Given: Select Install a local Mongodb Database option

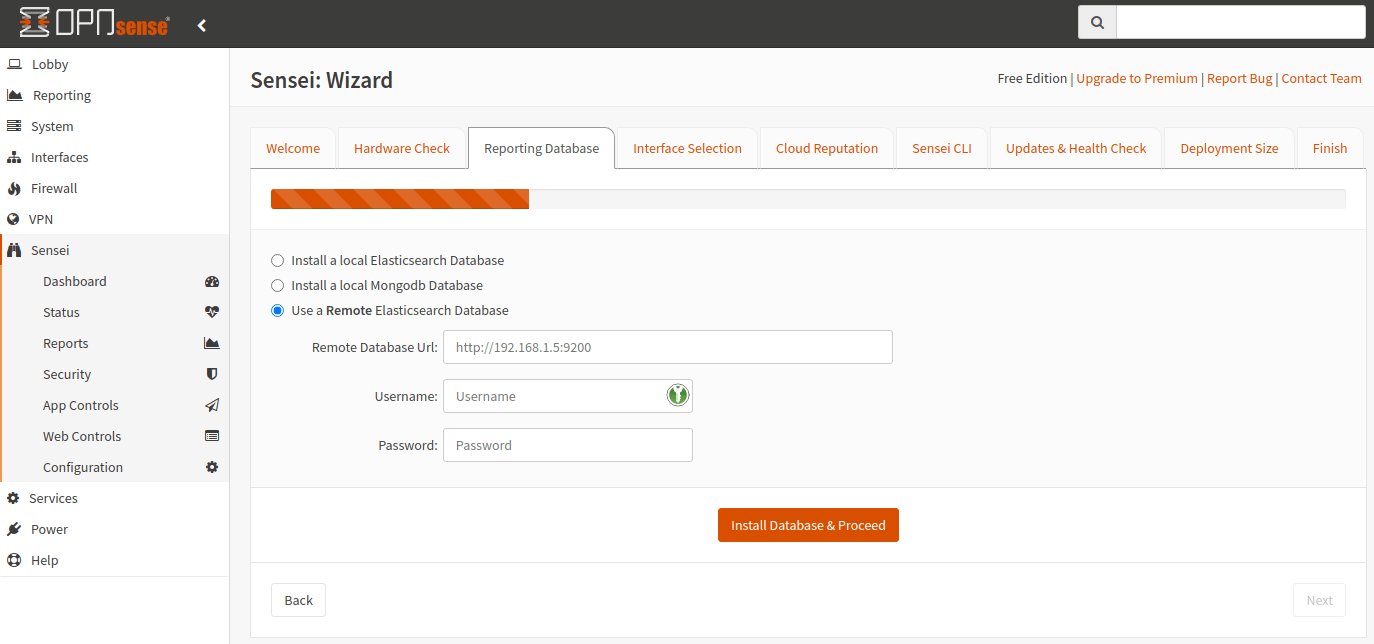Looking at the screenshot, I should tap(278, 286).
